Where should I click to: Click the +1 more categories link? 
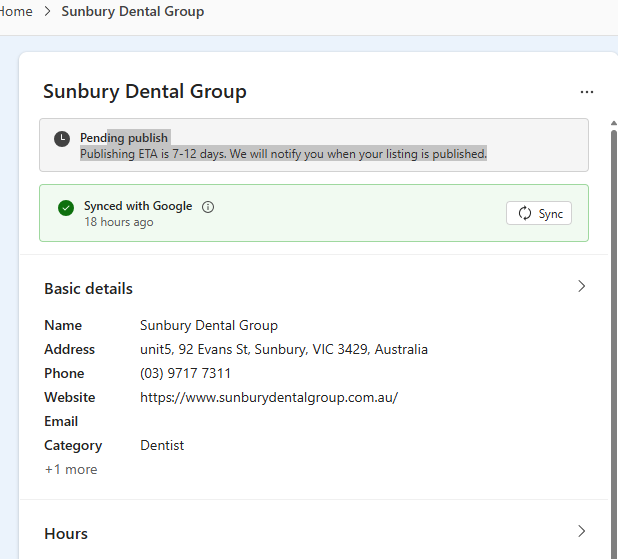[71, 470]
